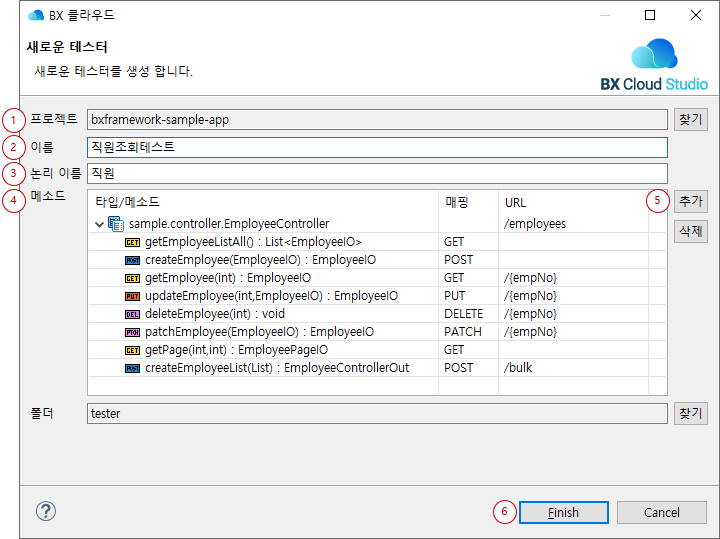720x539 pixels.
Task: Click Finish to create the tester
Action: (563, 512)
